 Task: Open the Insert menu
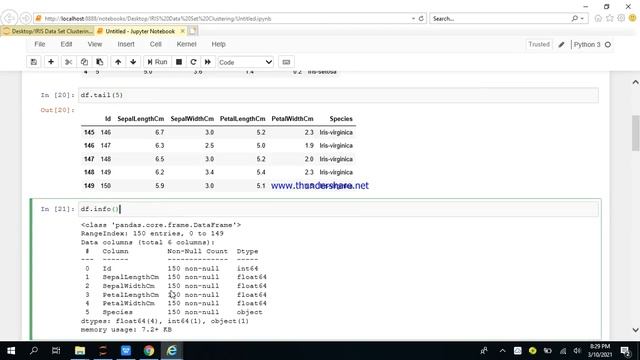pos(126,44)
